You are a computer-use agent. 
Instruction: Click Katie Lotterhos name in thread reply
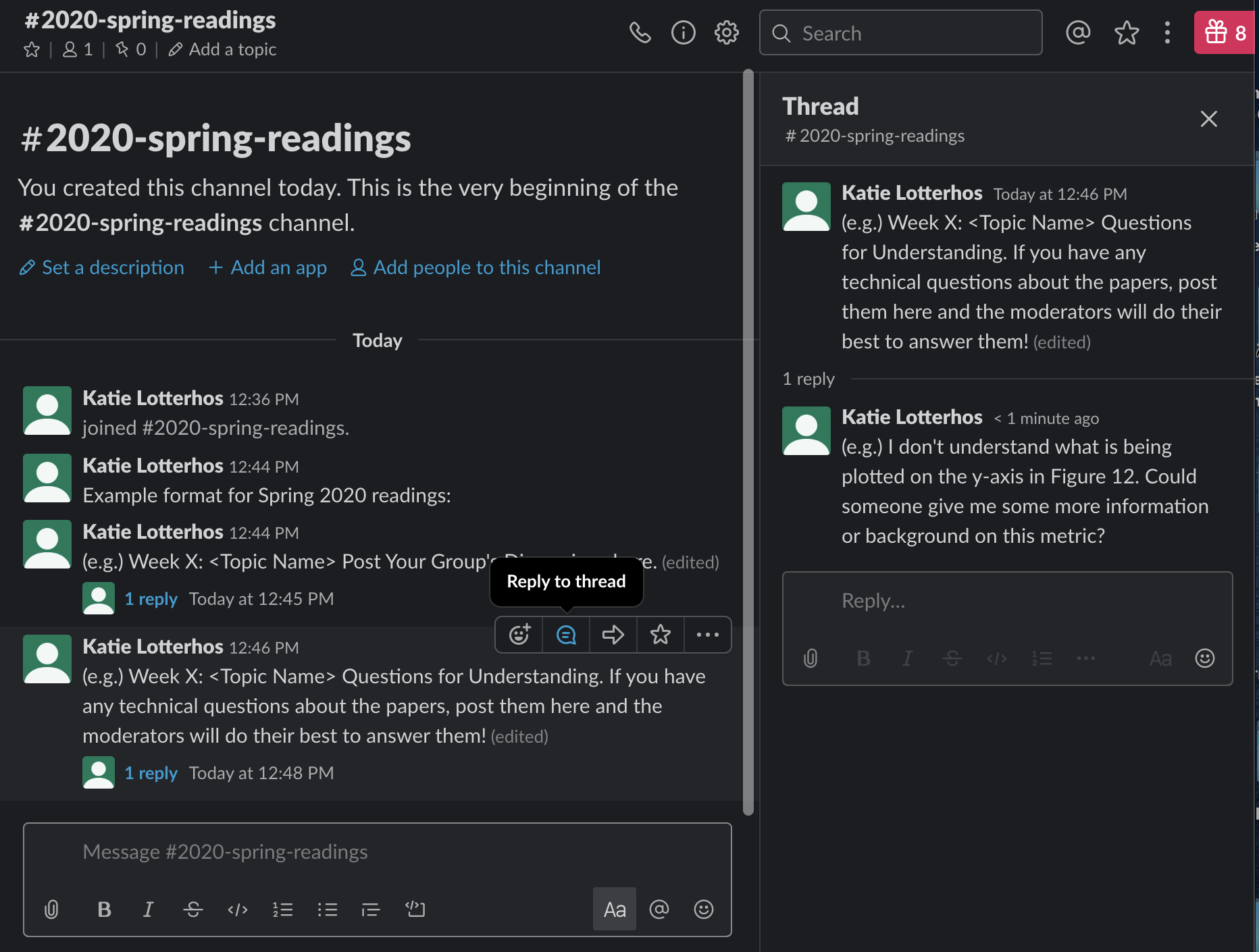pos(912,417)
